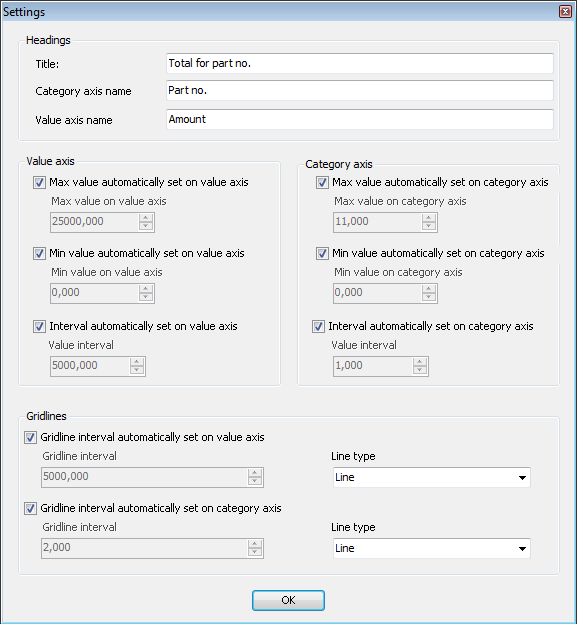
Task: Toggle Min value automatically set on value axis
Action: coord(39,254)
